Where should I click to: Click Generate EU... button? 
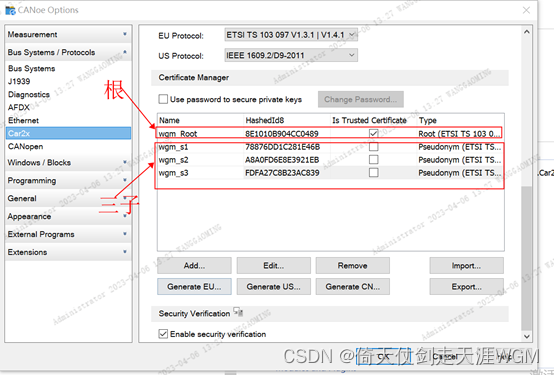(x=194, y=287)
